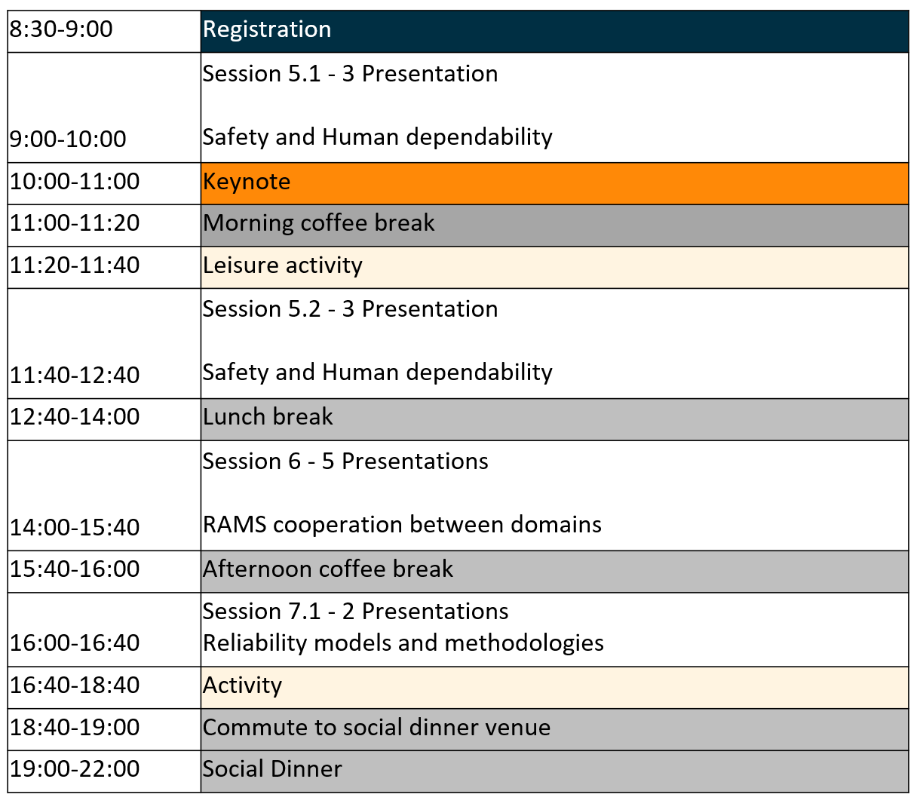Select the Commute to social dinner venue cell
This screenshot has height=800, width=916.
[x=553, y=729]
